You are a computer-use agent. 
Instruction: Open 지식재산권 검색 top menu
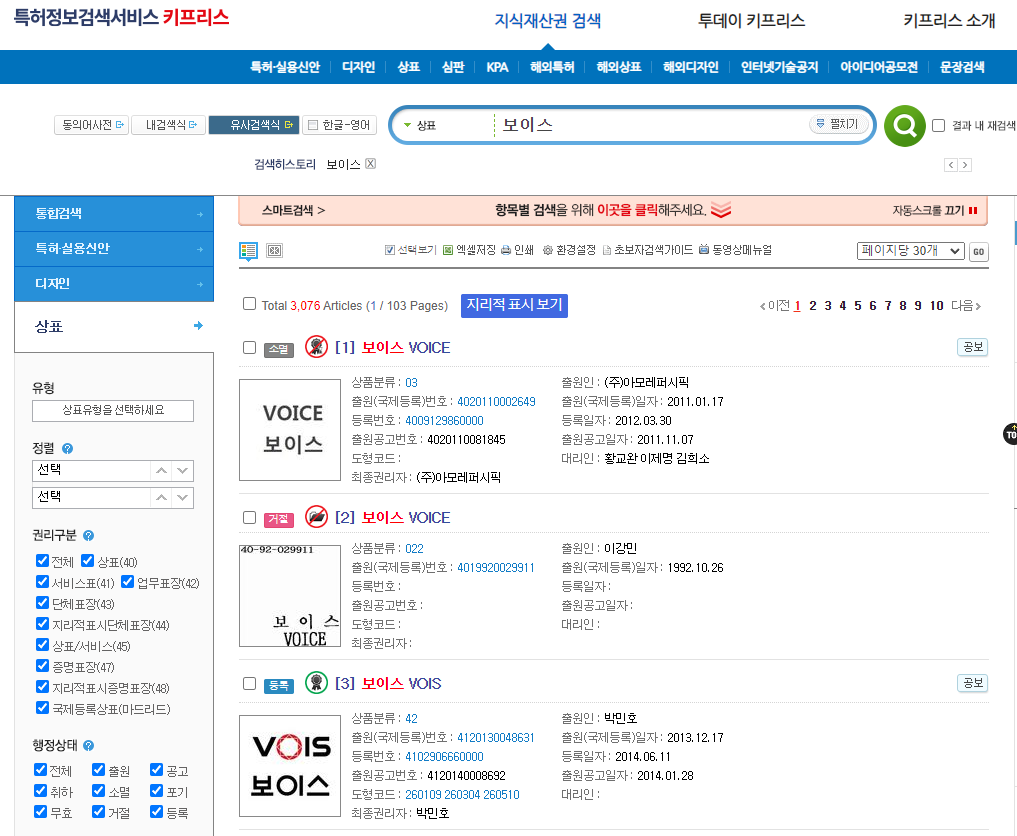[547, 21]
